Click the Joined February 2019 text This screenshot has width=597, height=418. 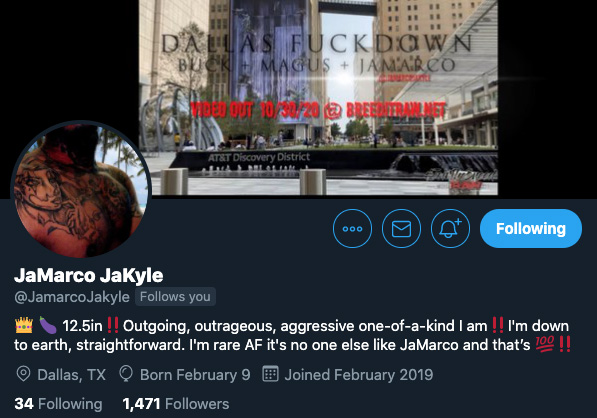click(359, 375)
